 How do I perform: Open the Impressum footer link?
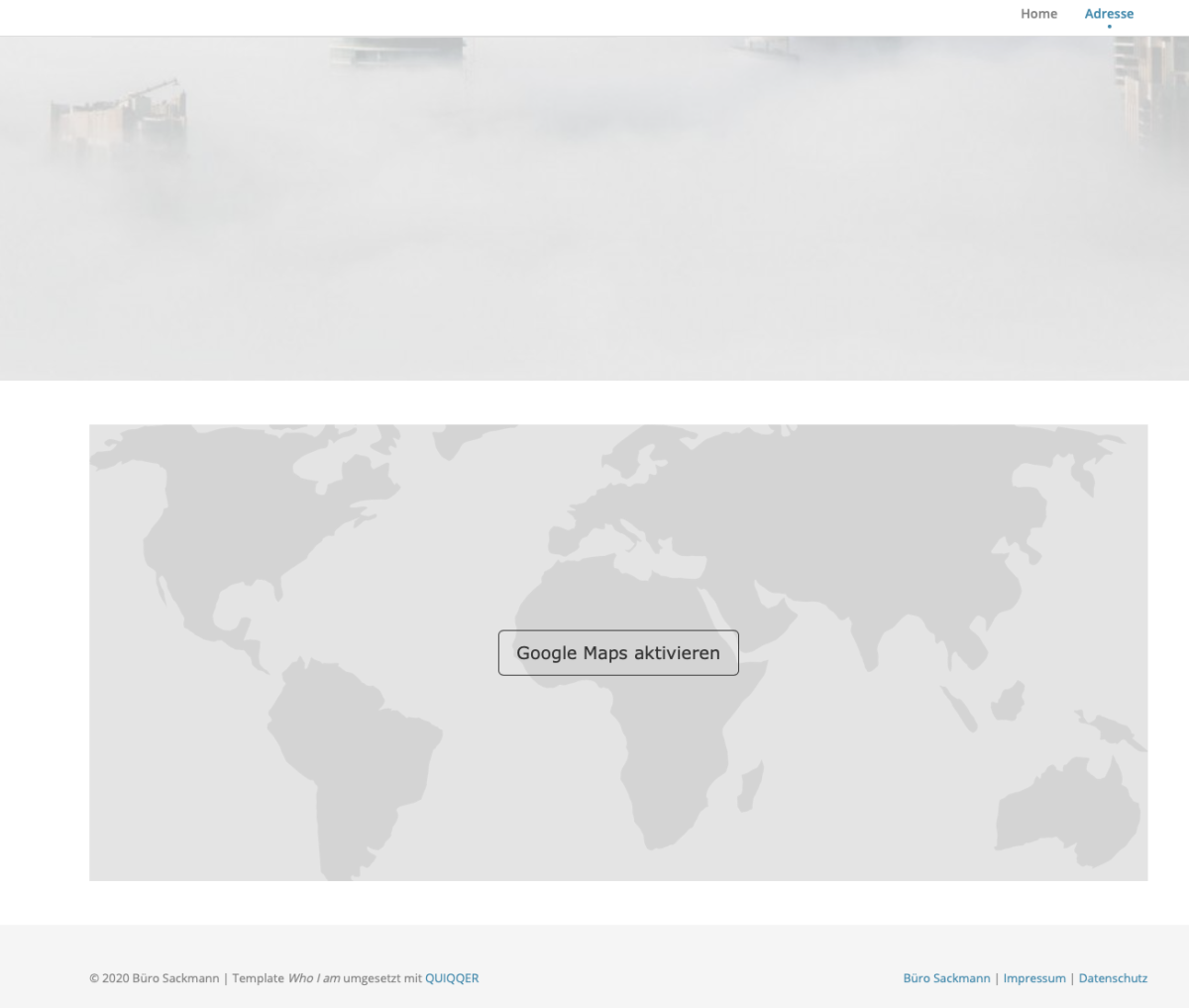click(1034, 978)
